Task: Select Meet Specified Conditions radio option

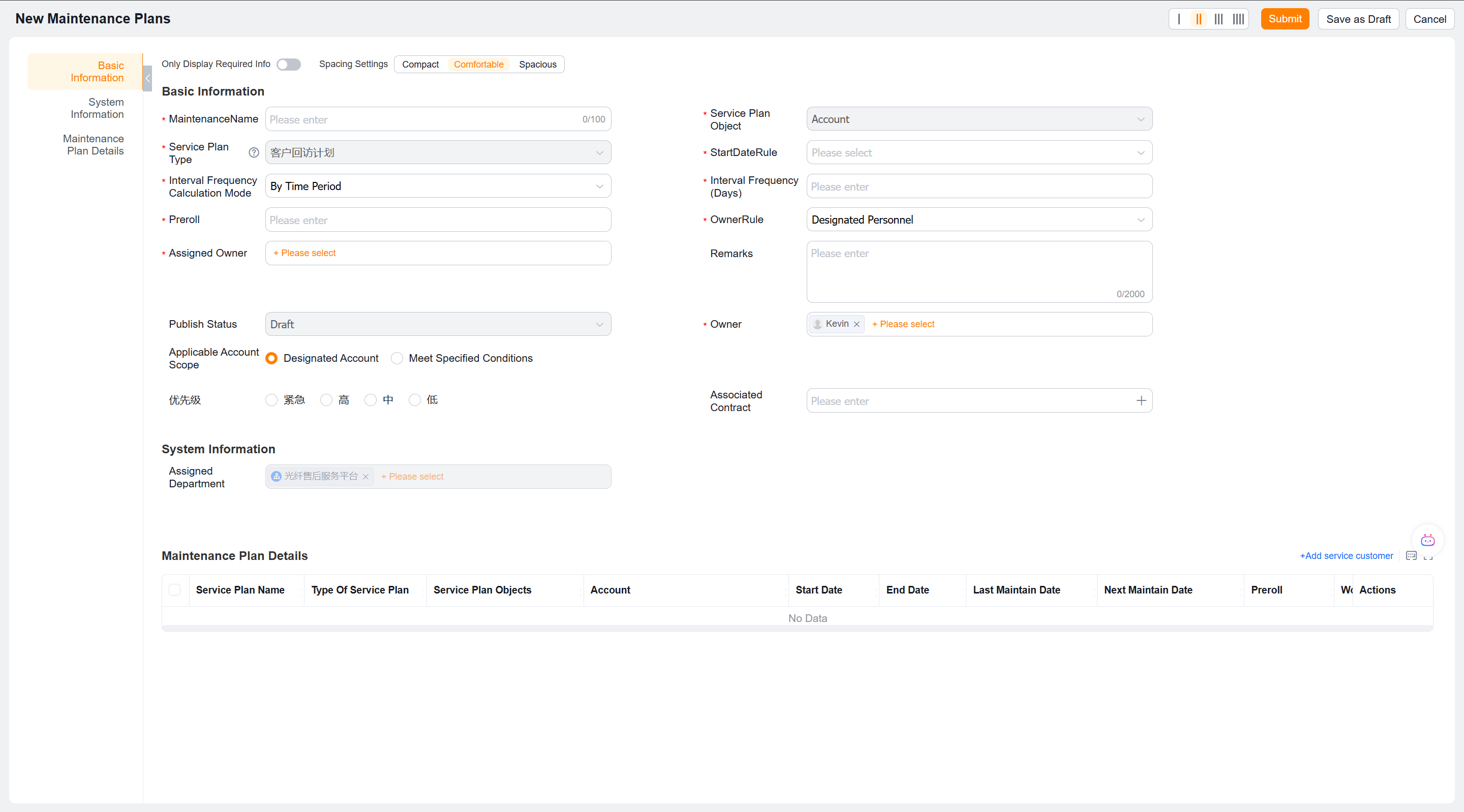Action: (397, 358)
